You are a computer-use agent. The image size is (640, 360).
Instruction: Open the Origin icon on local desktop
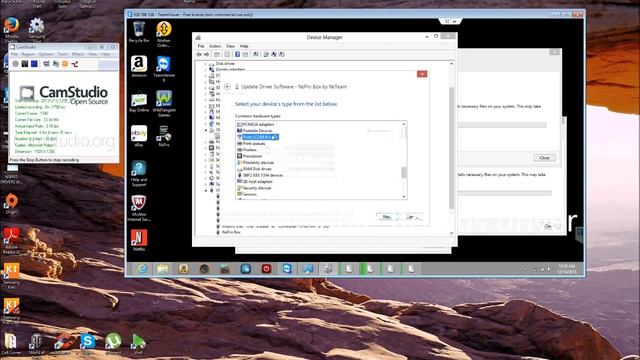[x=11, y=204]
